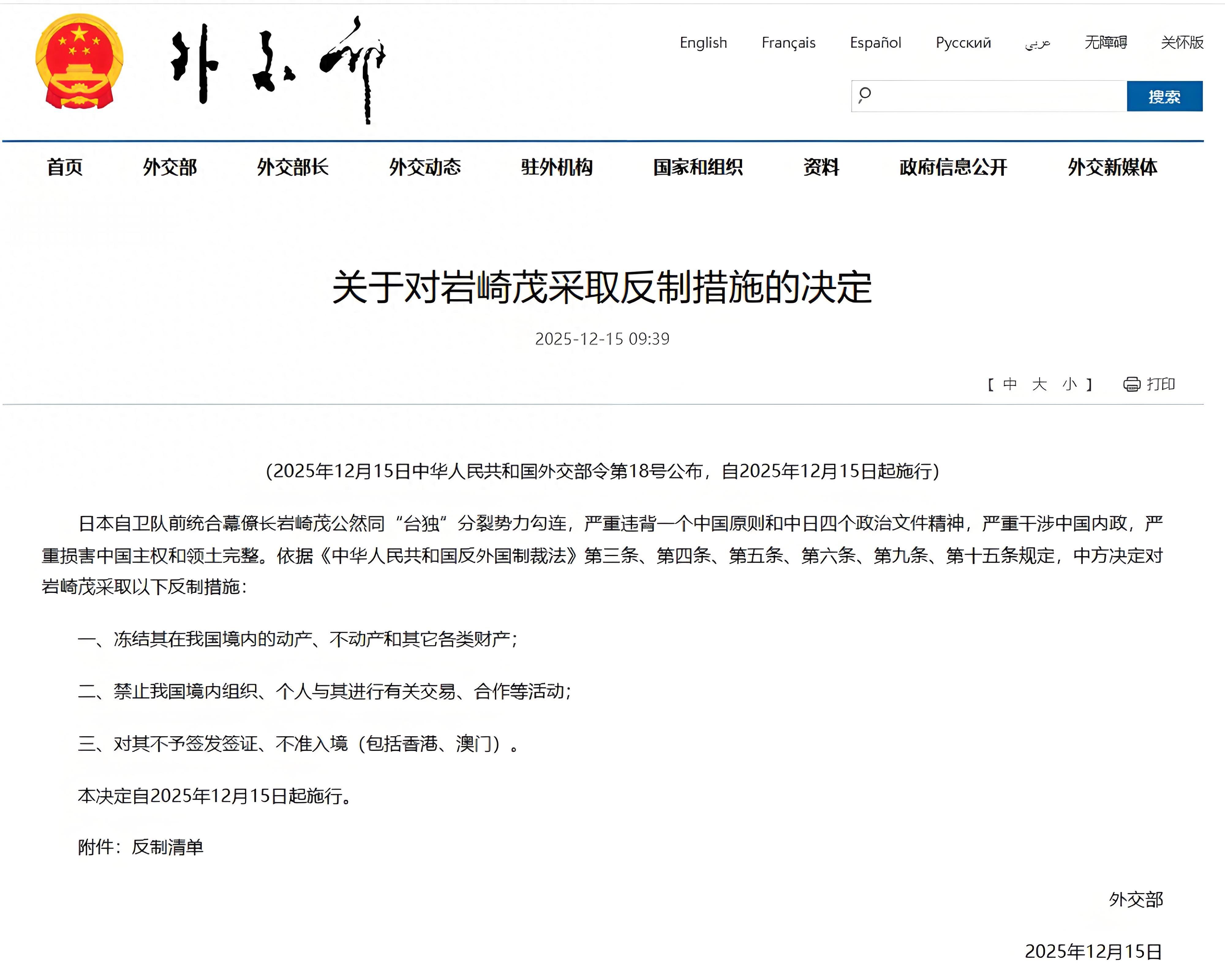The image size is (1225, 980).
Task: Open the 外交部长 navigation item
Action: [x=292, y=167]
